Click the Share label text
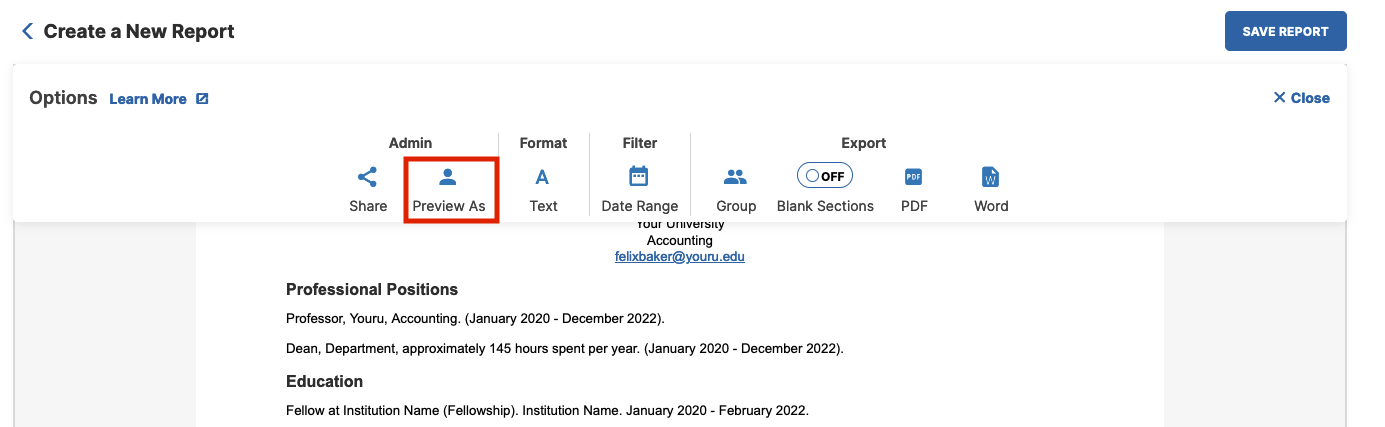1385x427 pixels. coord(368,206)
